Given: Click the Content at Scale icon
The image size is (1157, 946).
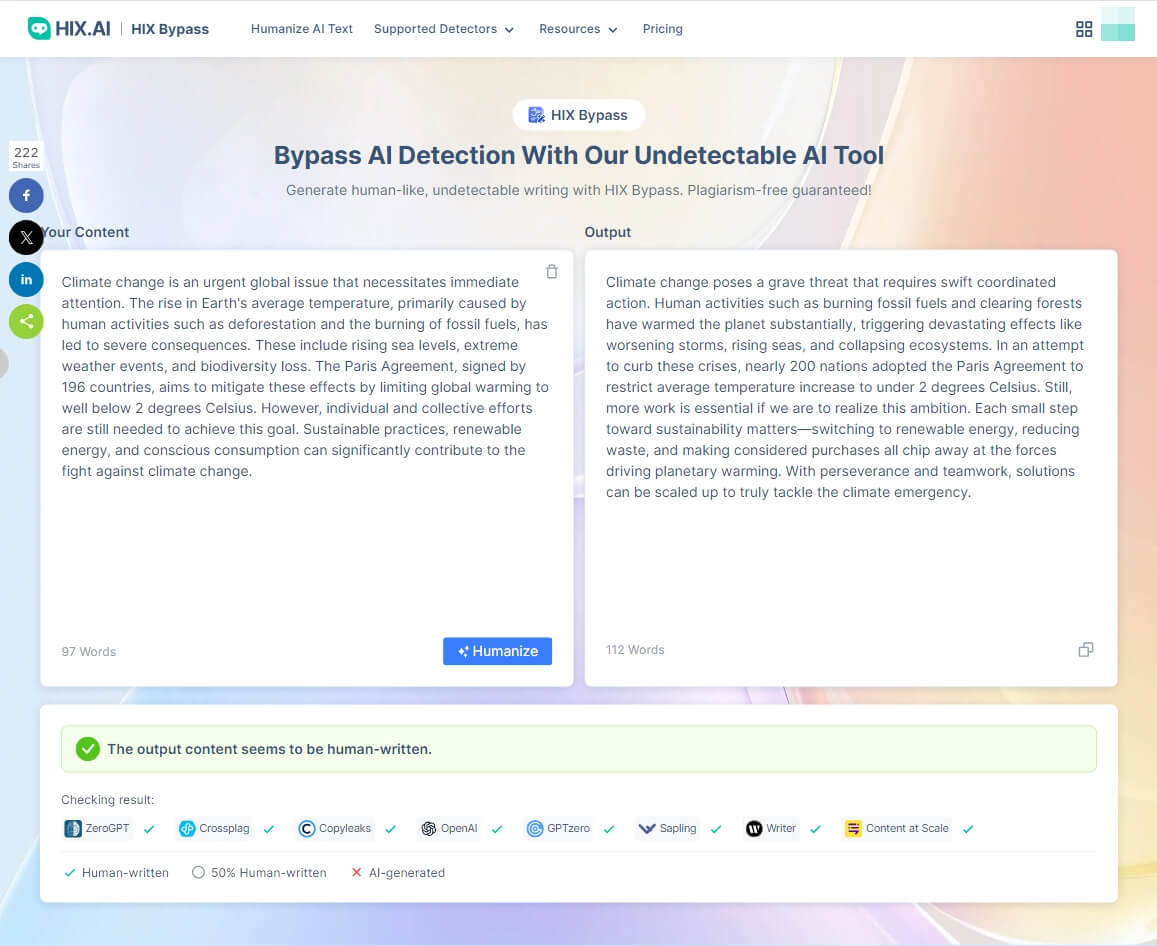Looking at the screenshot, I should 853,829.
